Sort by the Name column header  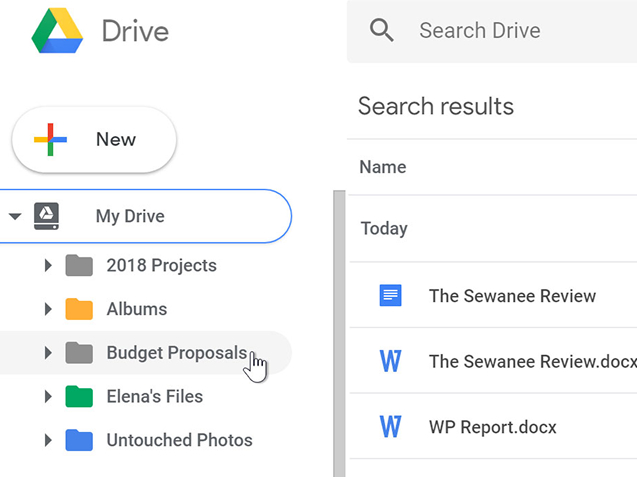[383, 167]
